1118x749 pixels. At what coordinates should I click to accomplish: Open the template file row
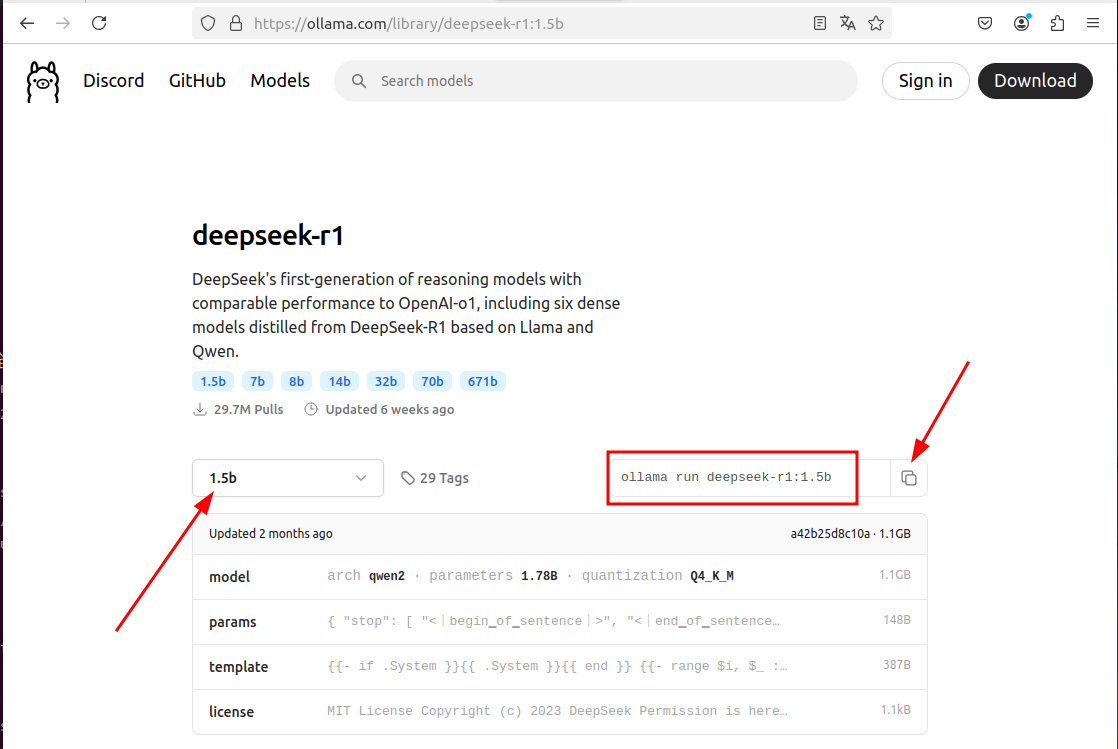coord(560,666)
